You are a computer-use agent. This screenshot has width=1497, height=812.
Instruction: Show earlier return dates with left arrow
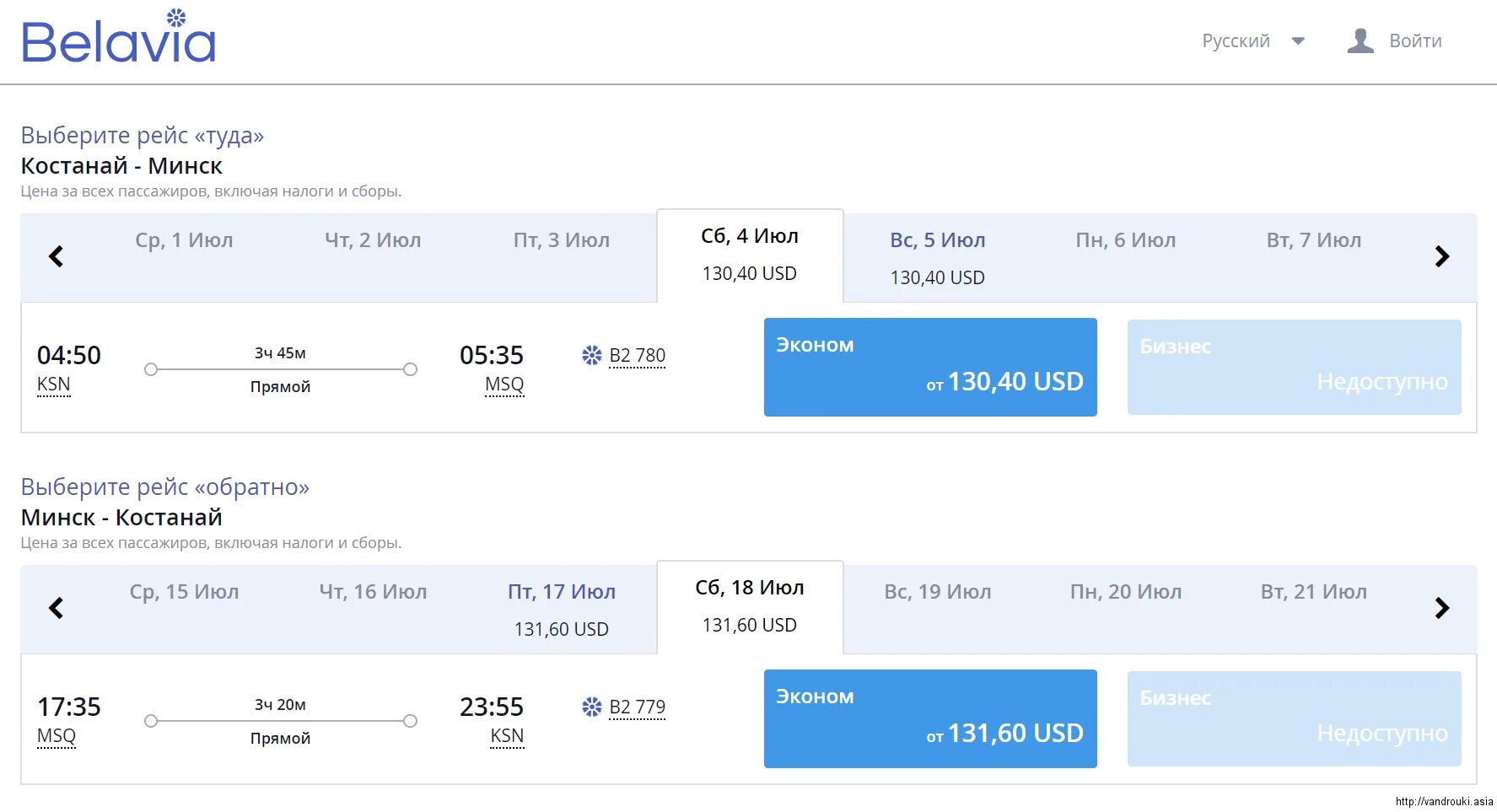tap(56, 608)
